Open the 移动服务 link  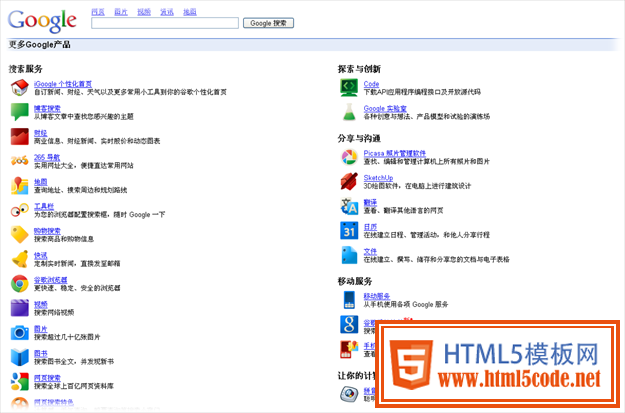click(x=377, y=296)
